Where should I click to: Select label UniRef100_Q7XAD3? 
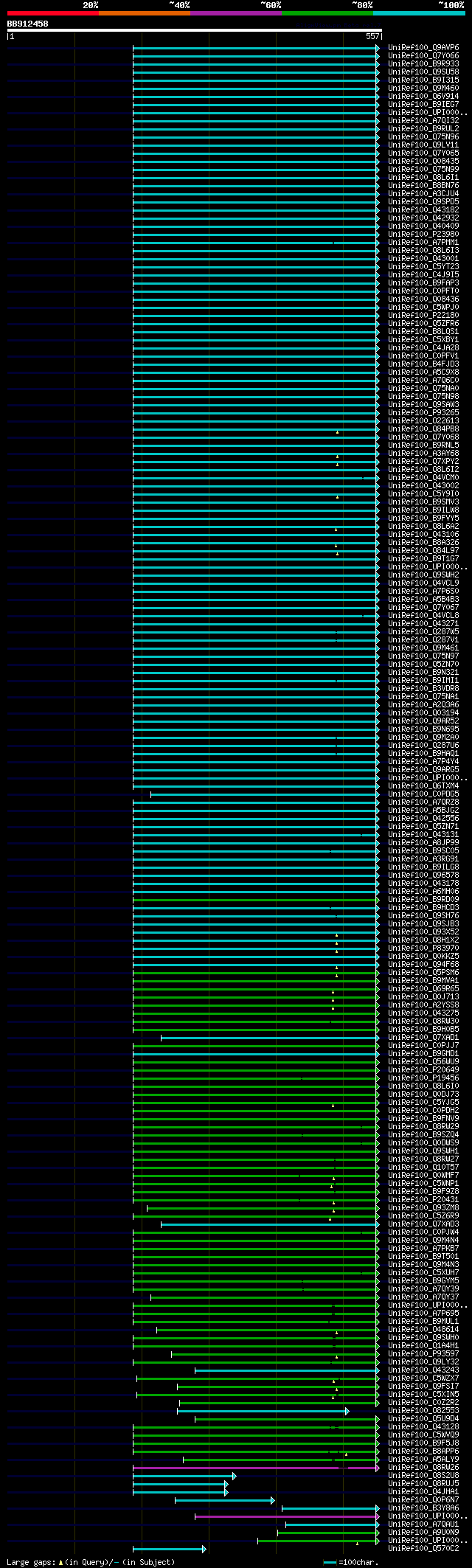(423, 1224)
